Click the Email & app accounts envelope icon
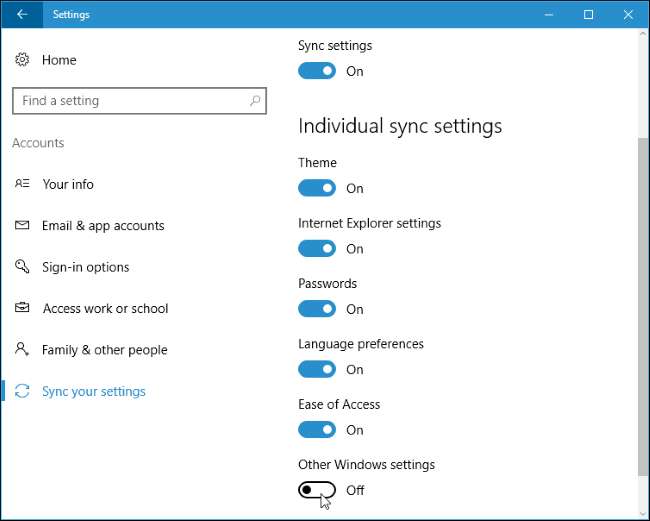650x521 pixels. pyautogui.click(x=22, y=226)
